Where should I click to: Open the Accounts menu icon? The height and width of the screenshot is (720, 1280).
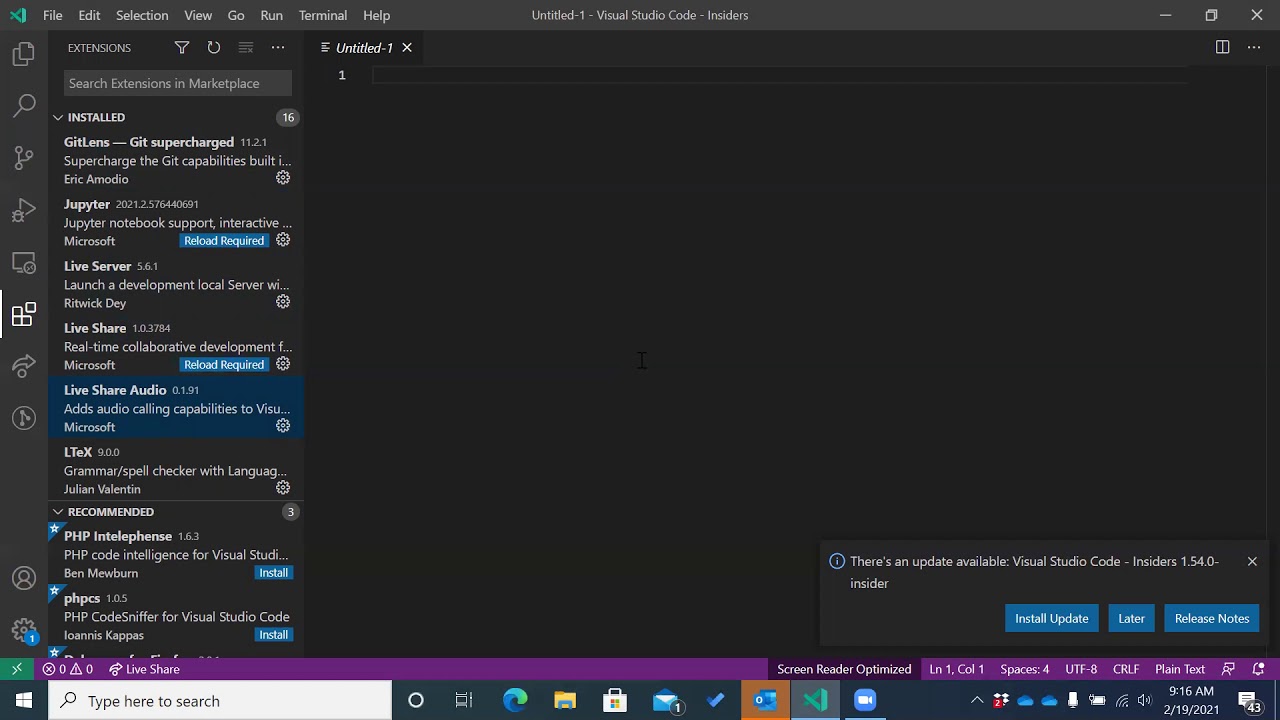[x=24, y=578]
